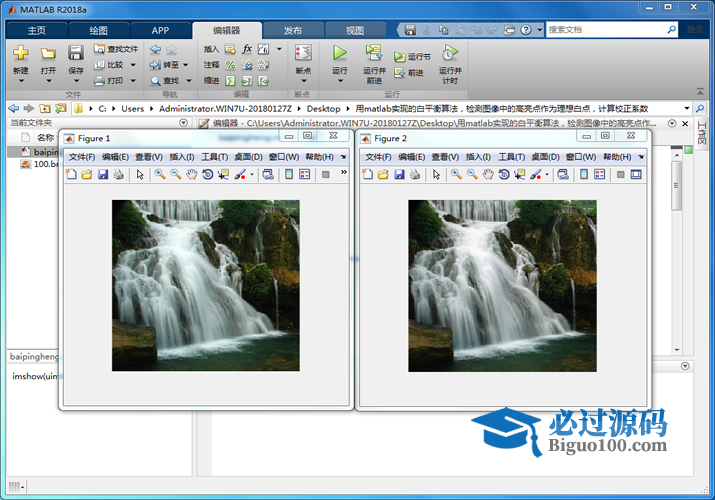This screenshot has height=500, width=715.
Task: Select Figure 1 Data Cursor tool
Action: pyautogui.click(x=223, y=174)
